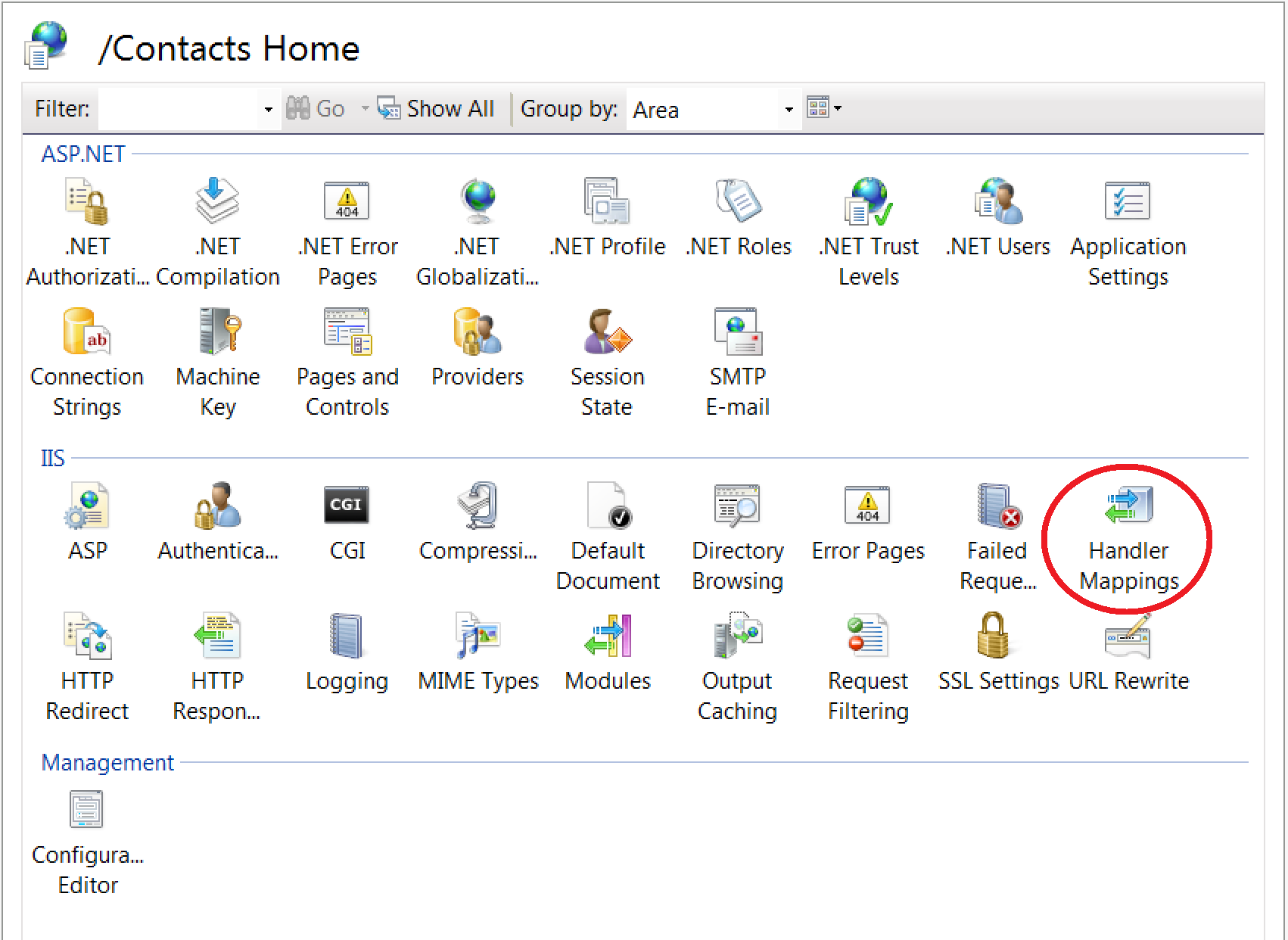Click the Go filter button

pyautogui.click(x=316, y=109)
